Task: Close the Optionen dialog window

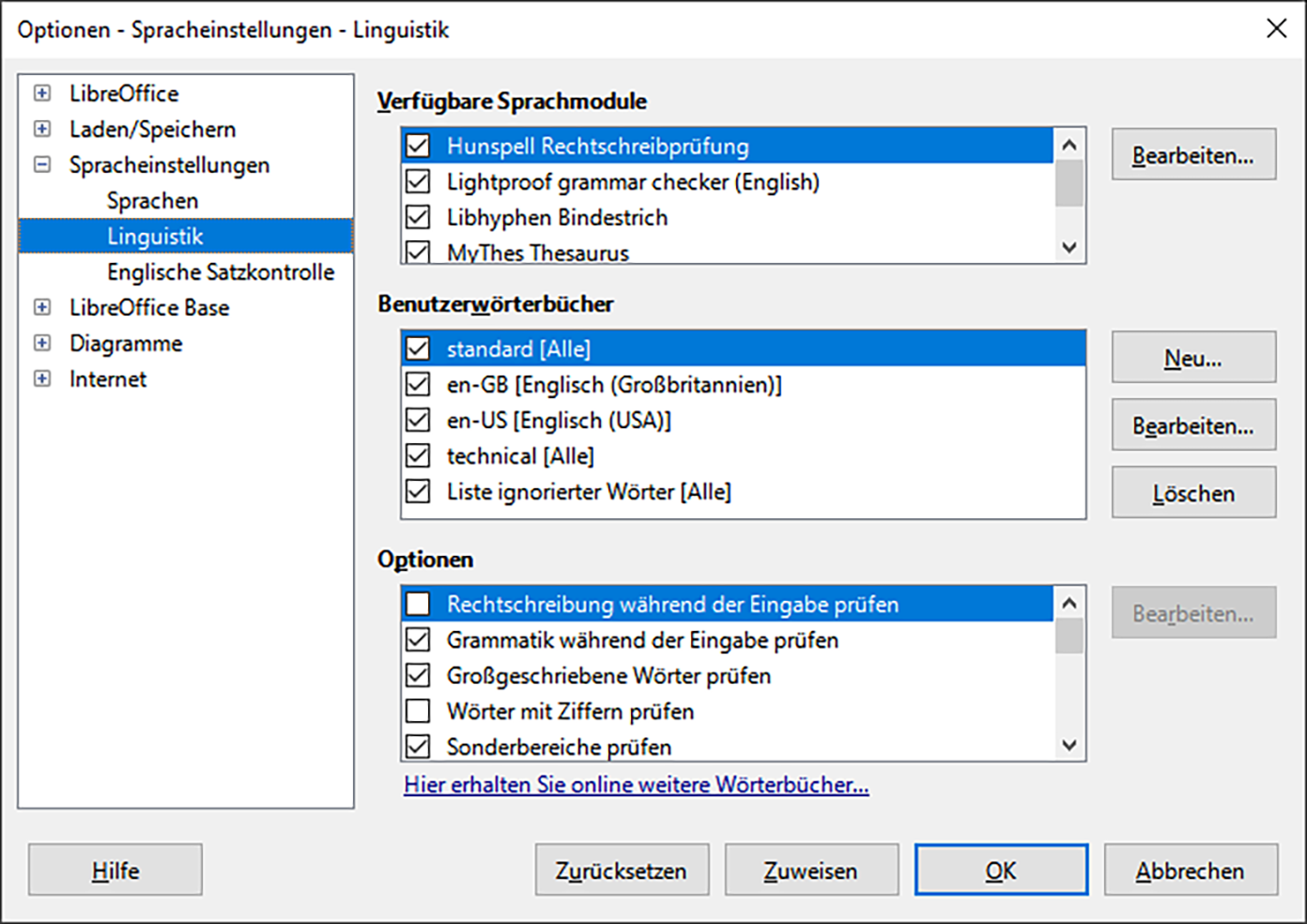Action: (1276, 28)
